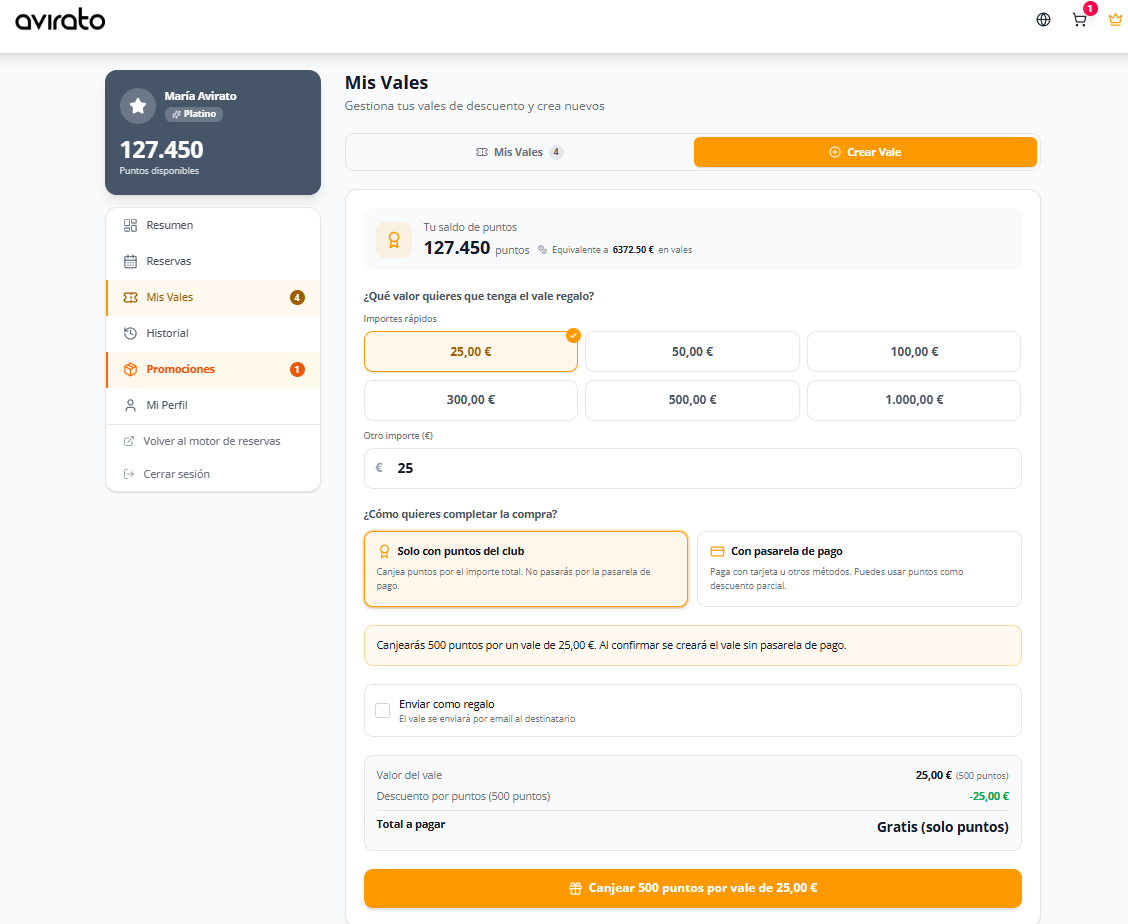
Task: Choose Con pasarela de pago
Action: pos(859,569)
